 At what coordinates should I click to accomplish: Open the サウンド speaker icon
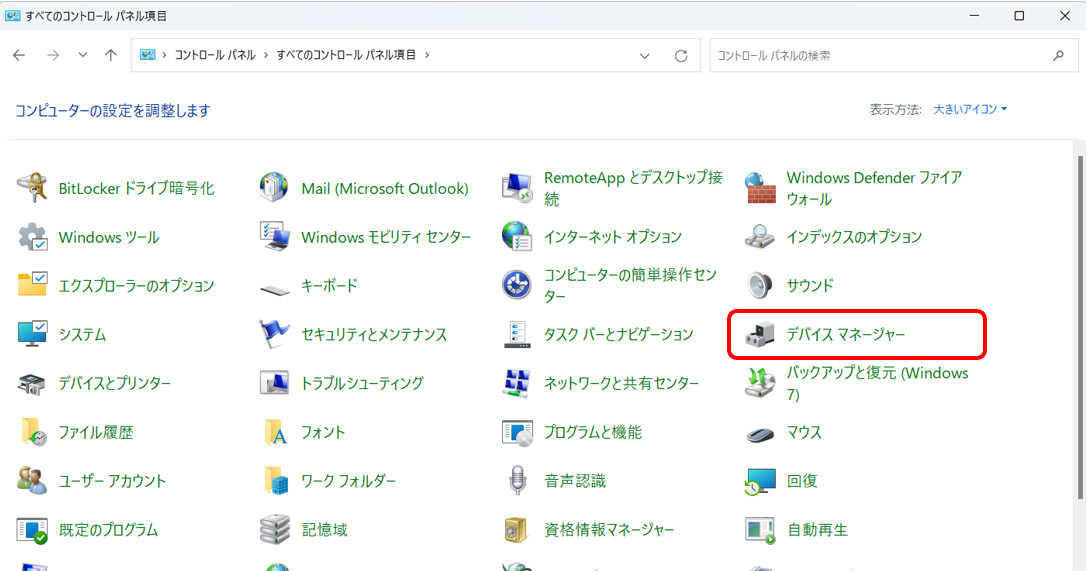(x=760, y=285)
